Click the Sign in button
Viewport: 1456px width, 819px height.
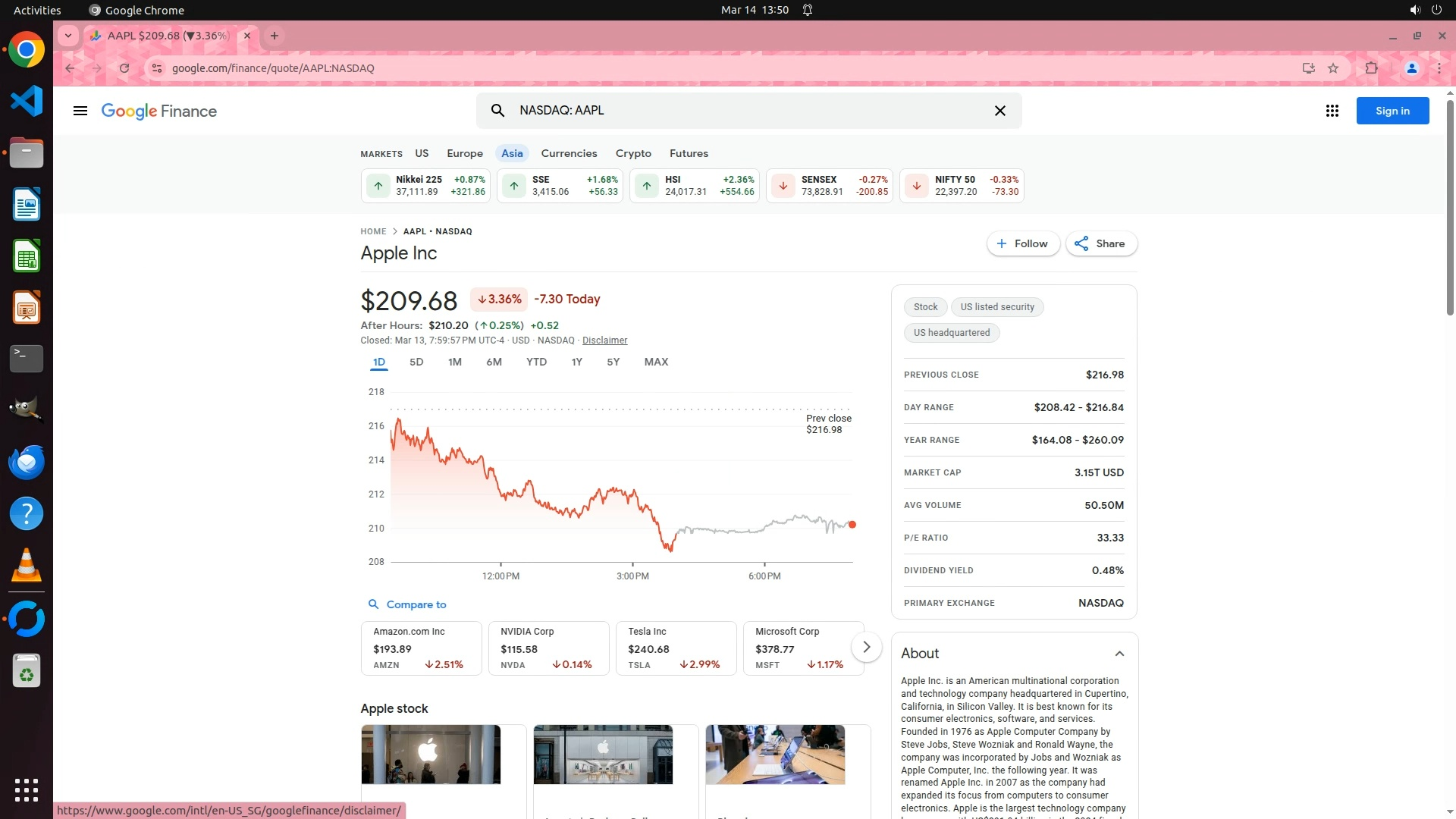[1392, 111]
